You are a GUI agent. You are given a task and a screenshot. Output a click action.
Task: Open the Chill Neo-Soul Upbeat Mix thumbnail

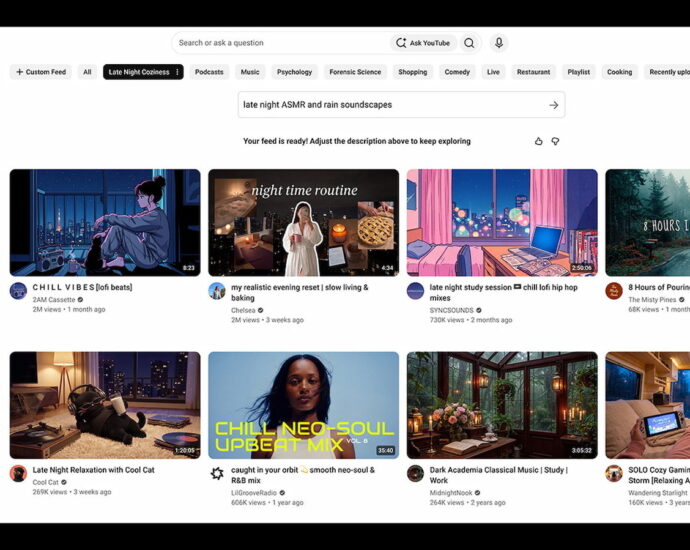pyautogui.click(x=304, y=405)
